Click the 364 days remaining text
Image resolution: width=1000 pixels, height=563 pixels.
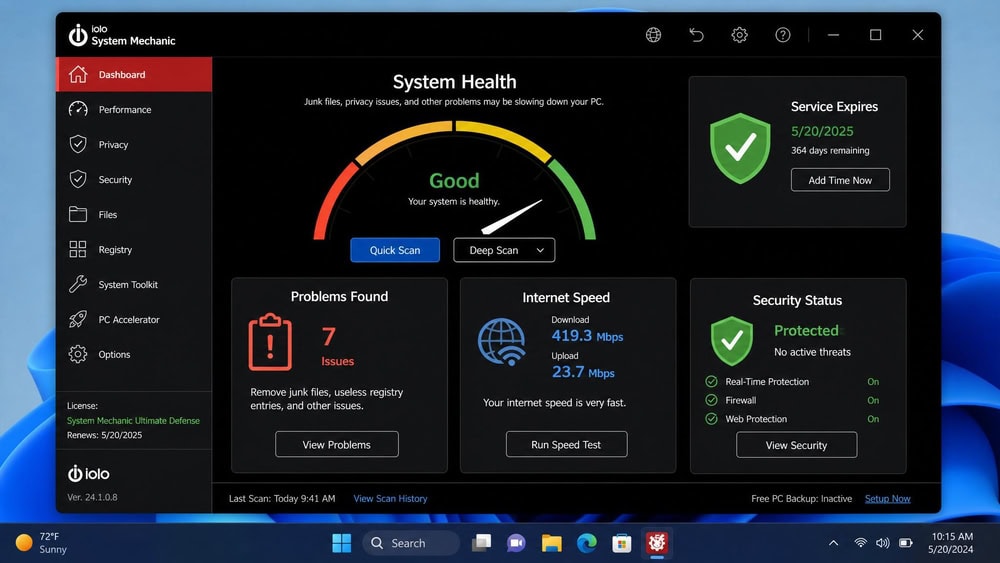click(x=830, y=150)
